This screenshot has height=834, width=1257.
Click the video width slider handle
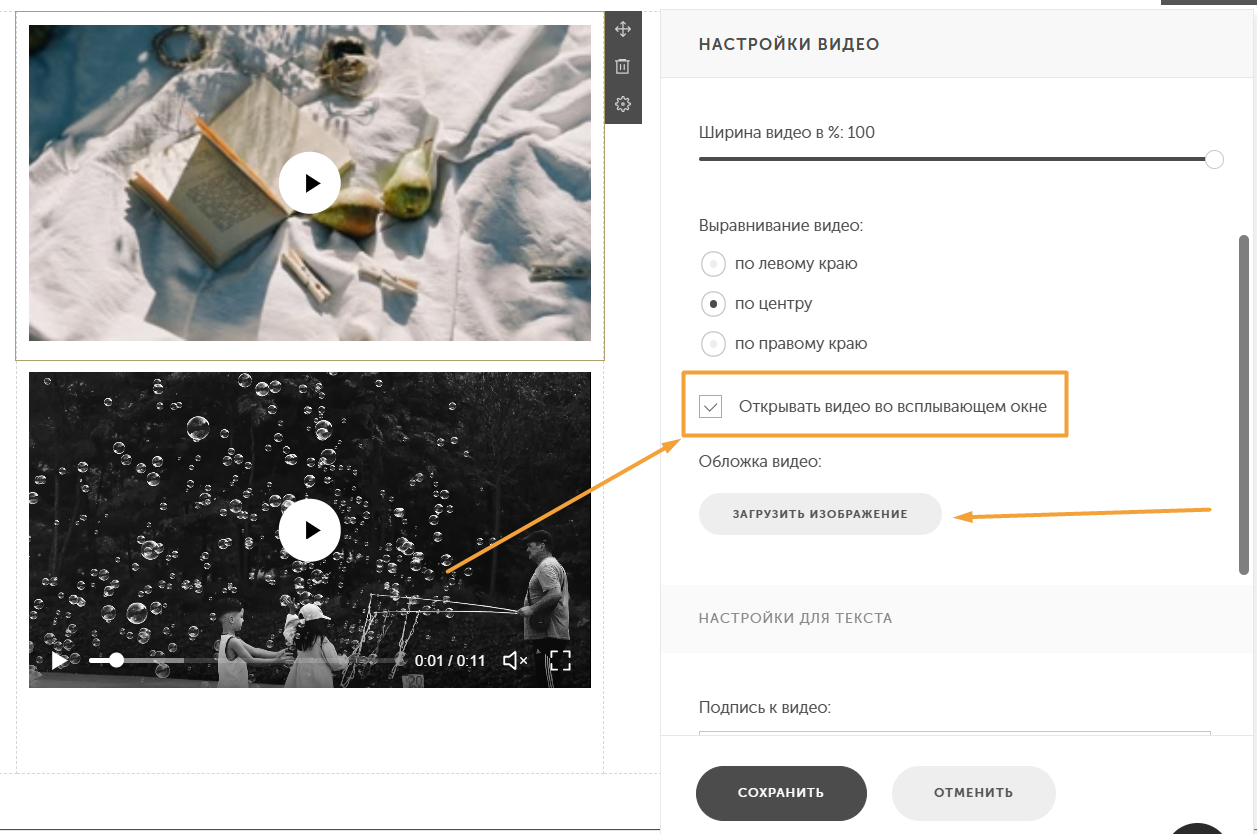tap(1214, 159)
